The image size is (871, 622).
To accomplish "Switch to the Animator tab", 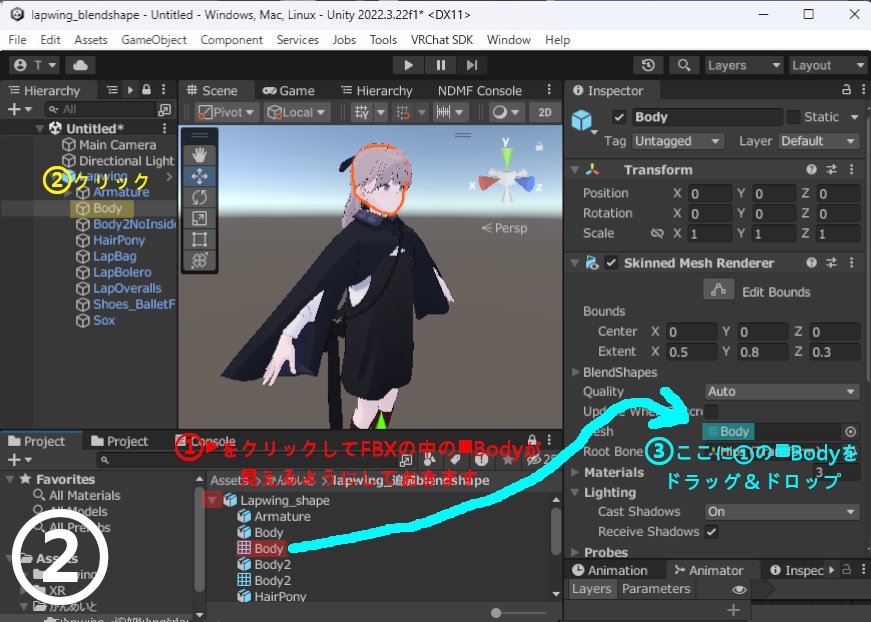I will click(708, 570).
